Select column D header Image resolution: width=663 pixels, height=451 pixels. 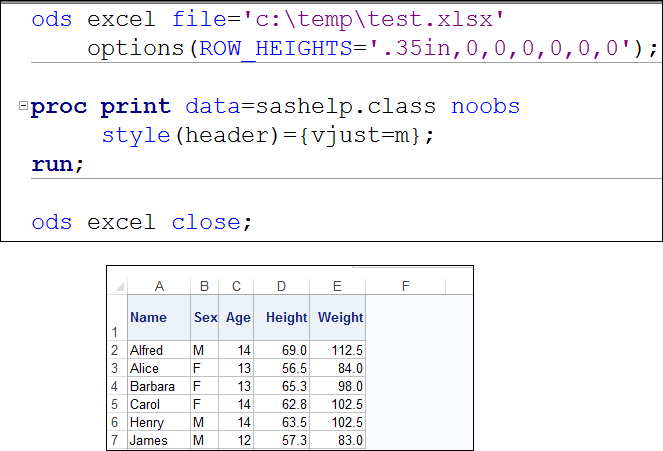(x=281, y=286)
